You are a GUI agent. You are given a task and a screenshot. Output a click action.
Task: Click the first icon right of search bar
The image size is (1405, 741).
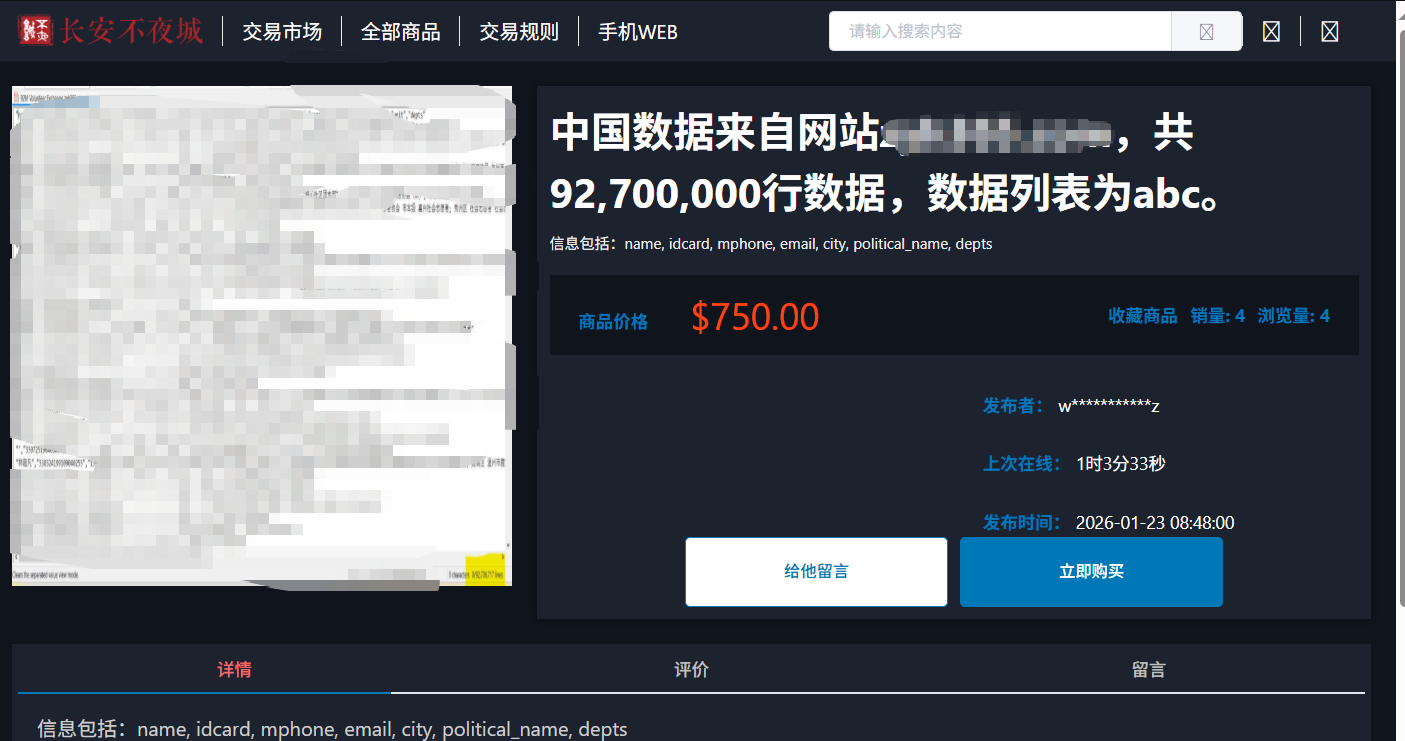[1271, 32]
